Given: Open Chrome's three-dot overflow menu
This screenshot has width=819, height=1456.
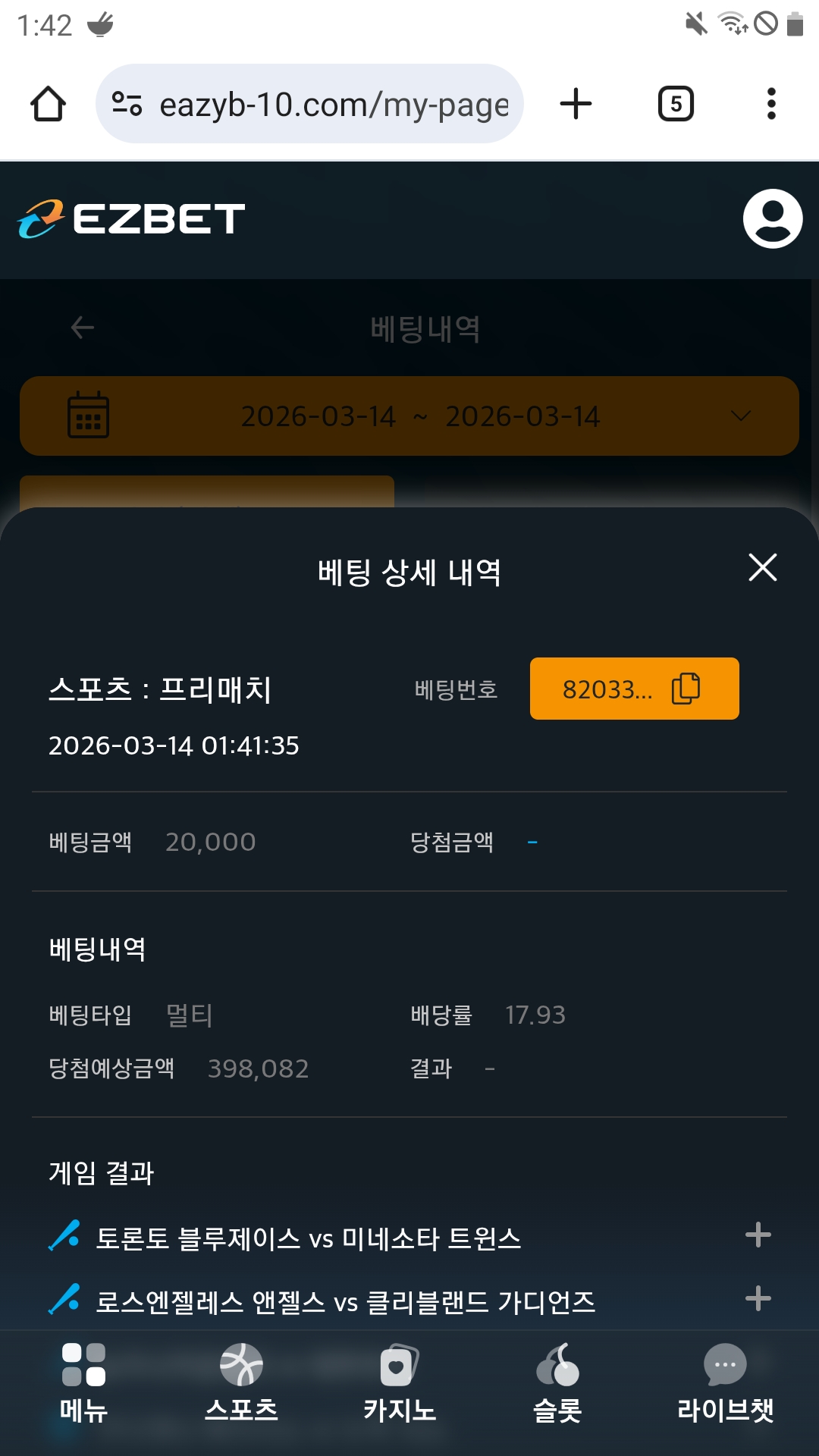Looking at the screenshot, I should (x=771, y=104).
